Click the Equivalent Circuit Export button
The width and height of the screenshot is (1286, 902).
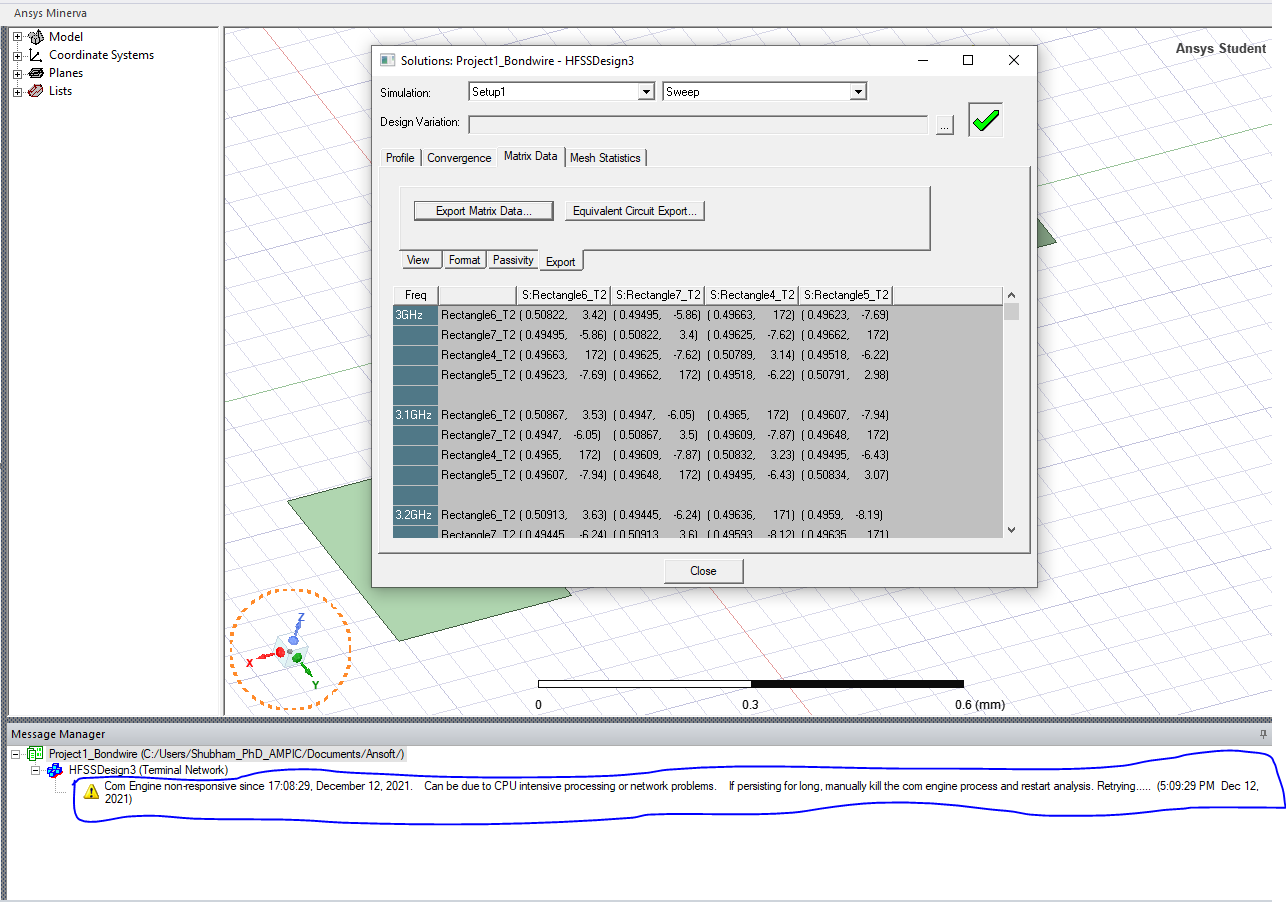(635, 211)
